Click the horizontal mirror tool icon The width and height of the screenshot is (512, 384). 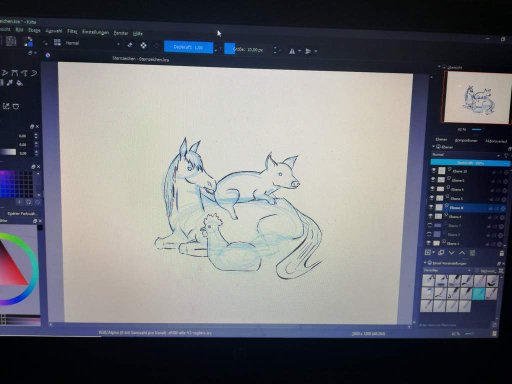coord(292,51)
